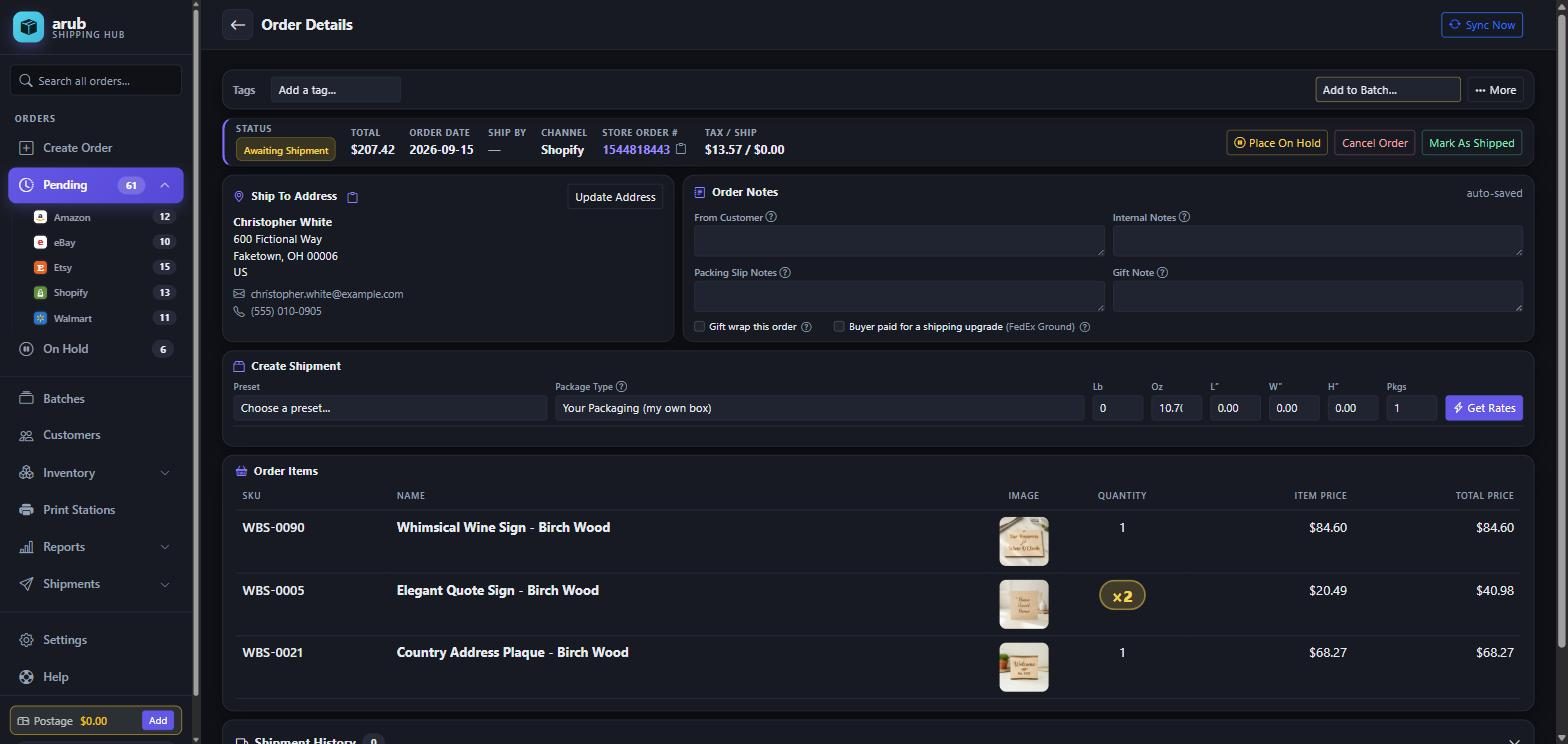Image resolution: width=1568 pixels, height=744 pixels.
Task: Click the From Customer help icon
Action: (x=771, y=217)
